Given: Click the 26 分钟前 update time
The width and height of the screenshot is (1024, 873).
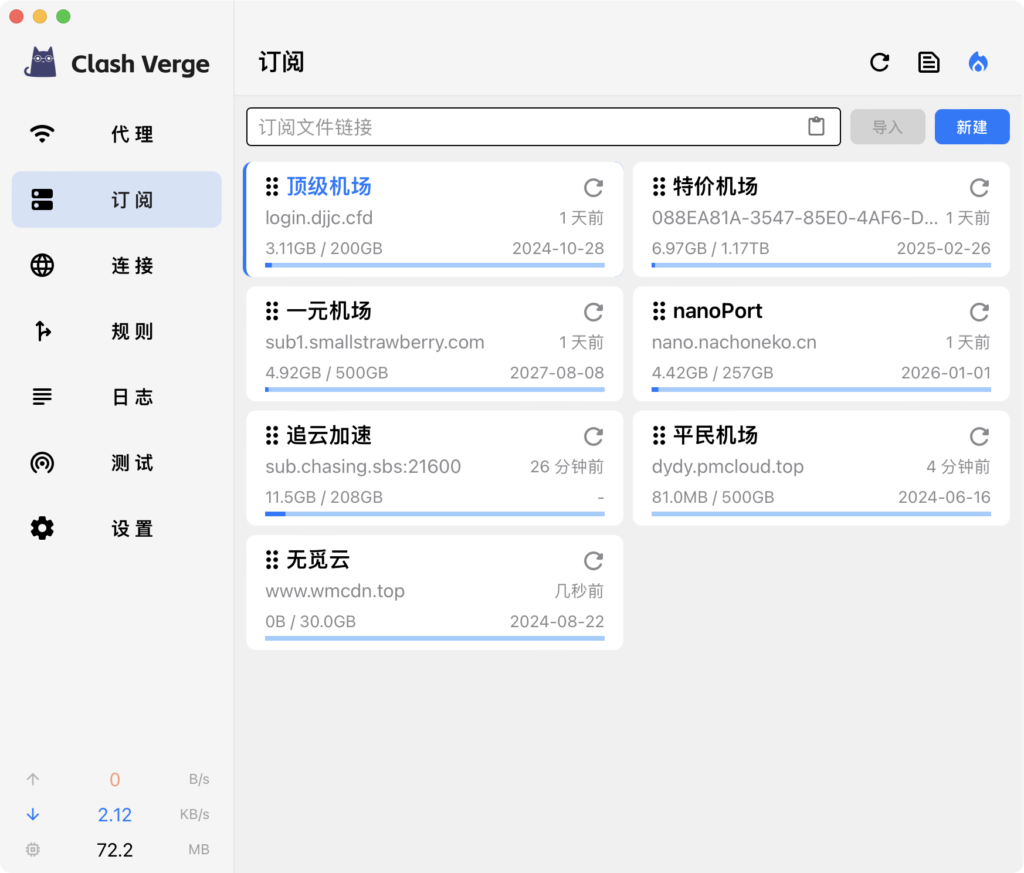Looking at the screenshot, I should [567, 467].
